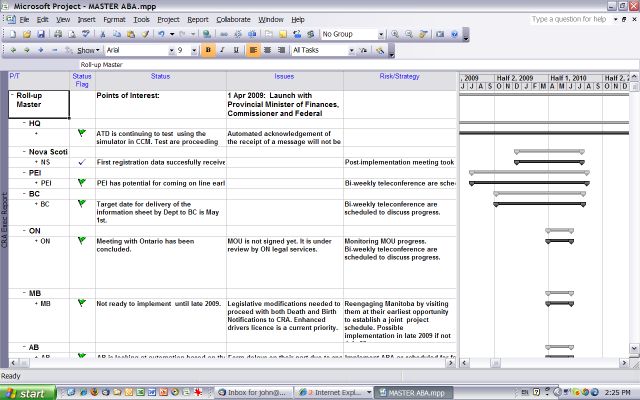
Task: Switch to Inbox for john@ taskbar window
Action: [x=253, y=393]
